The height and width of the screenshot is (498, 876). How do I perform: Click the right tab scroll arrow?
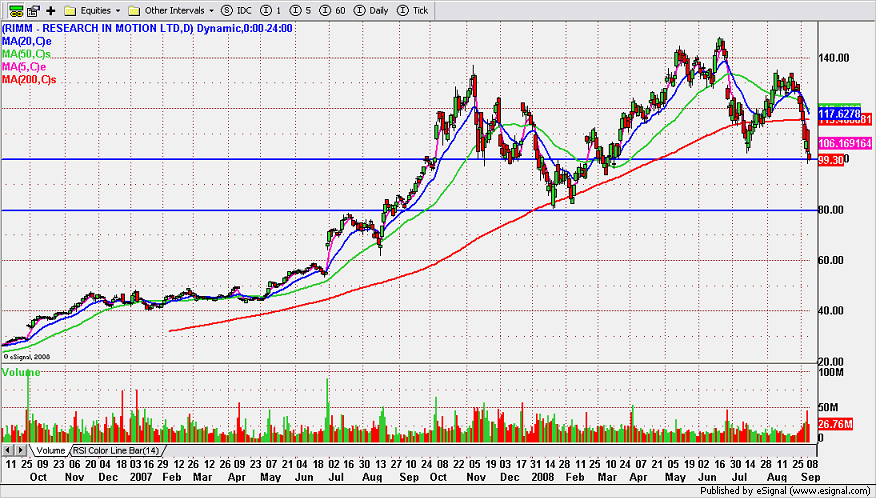click(x=21, y=450)
